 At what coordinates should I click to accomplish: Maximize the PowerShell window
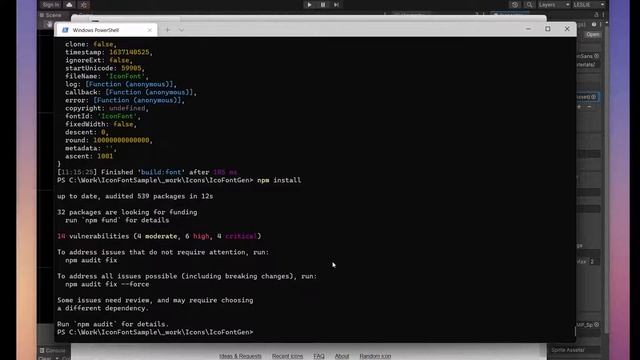click(x=548, y=29)
